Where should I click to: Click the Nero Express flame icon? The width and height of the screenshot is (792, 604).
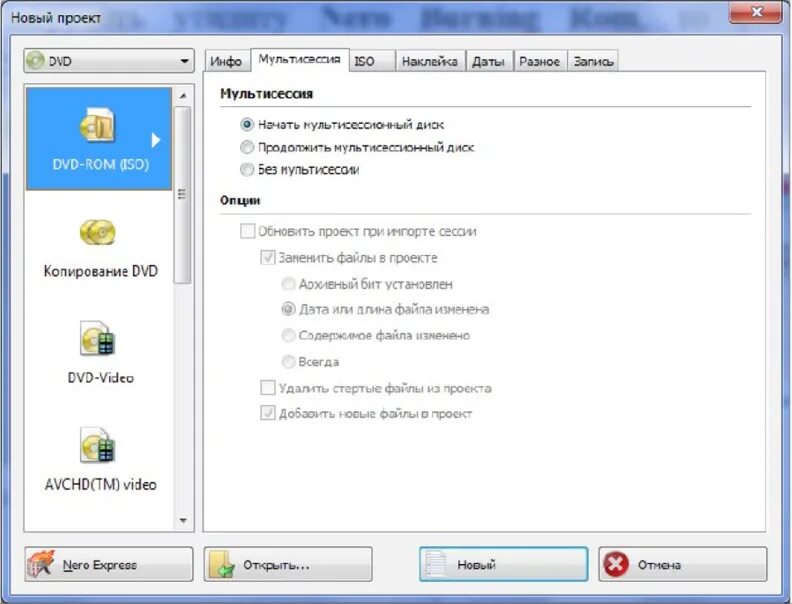click(x=40, y=564)
